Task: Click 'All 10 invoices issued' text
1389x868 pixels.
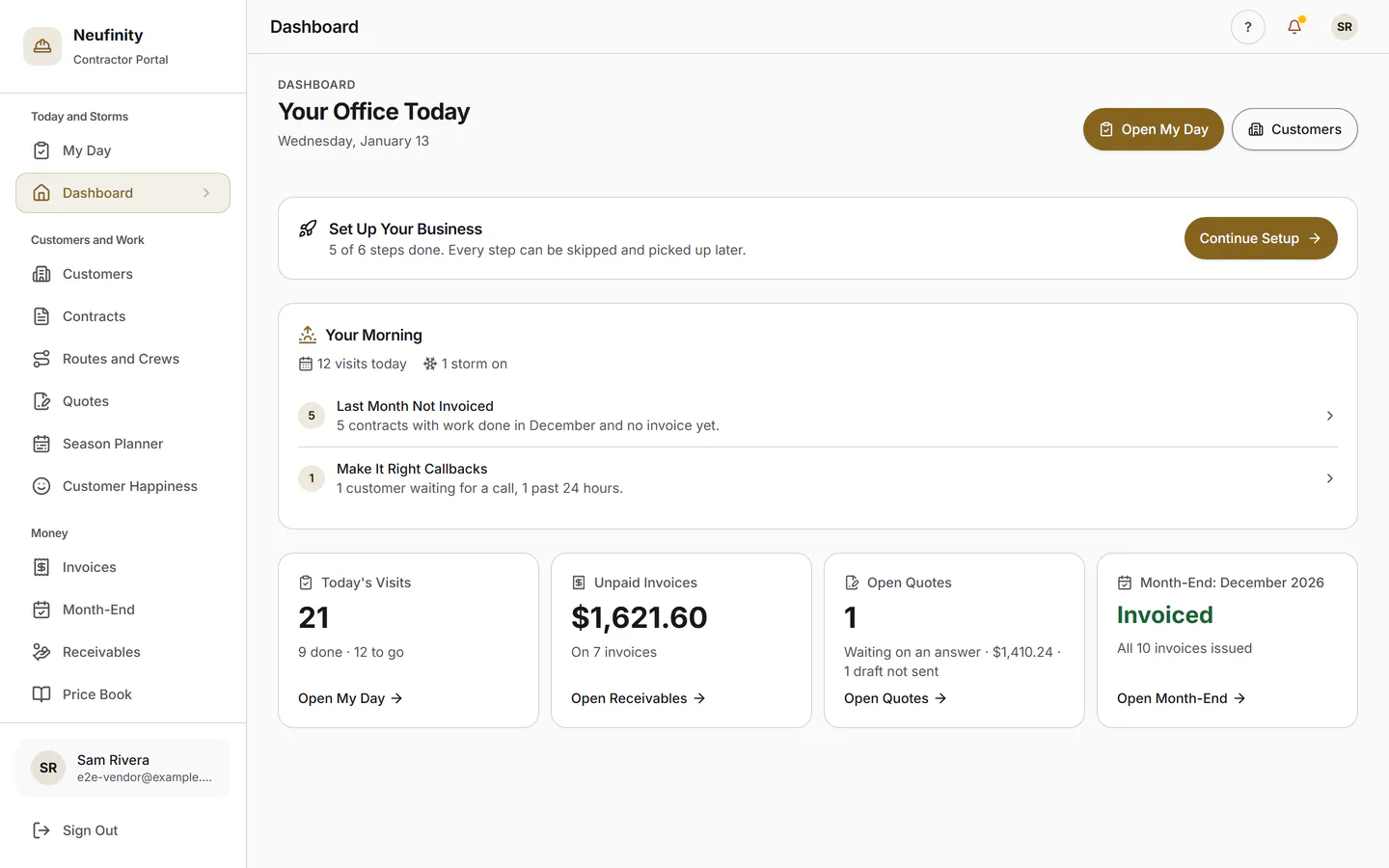Action: (1185, 648)
